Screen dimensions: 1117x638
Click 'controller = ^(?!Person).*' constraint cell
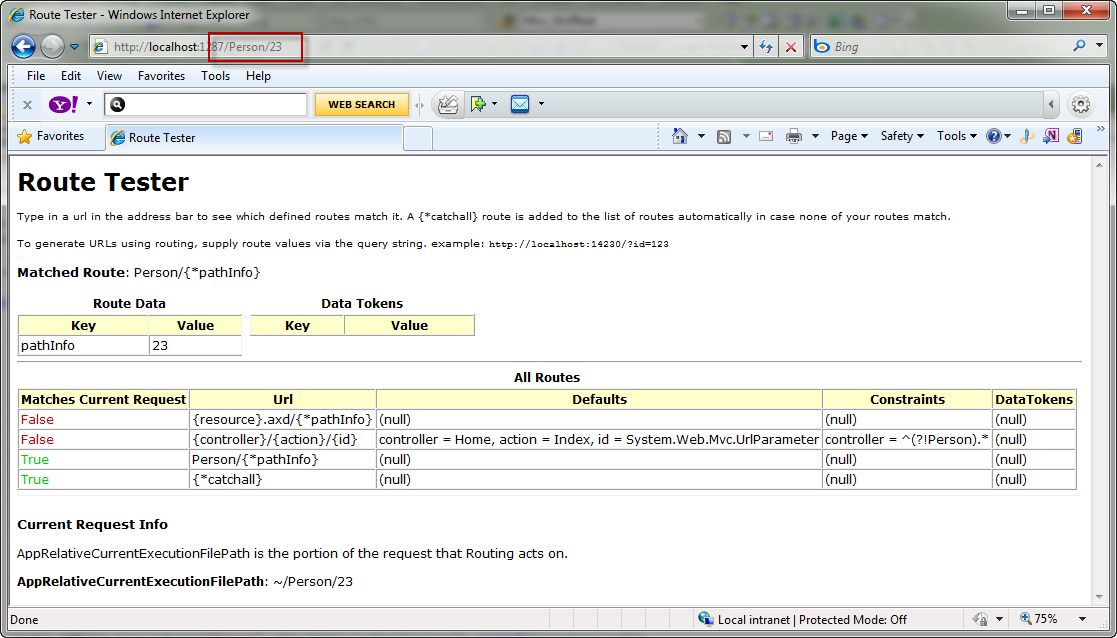pyautogui.click(x=907, y=439)
